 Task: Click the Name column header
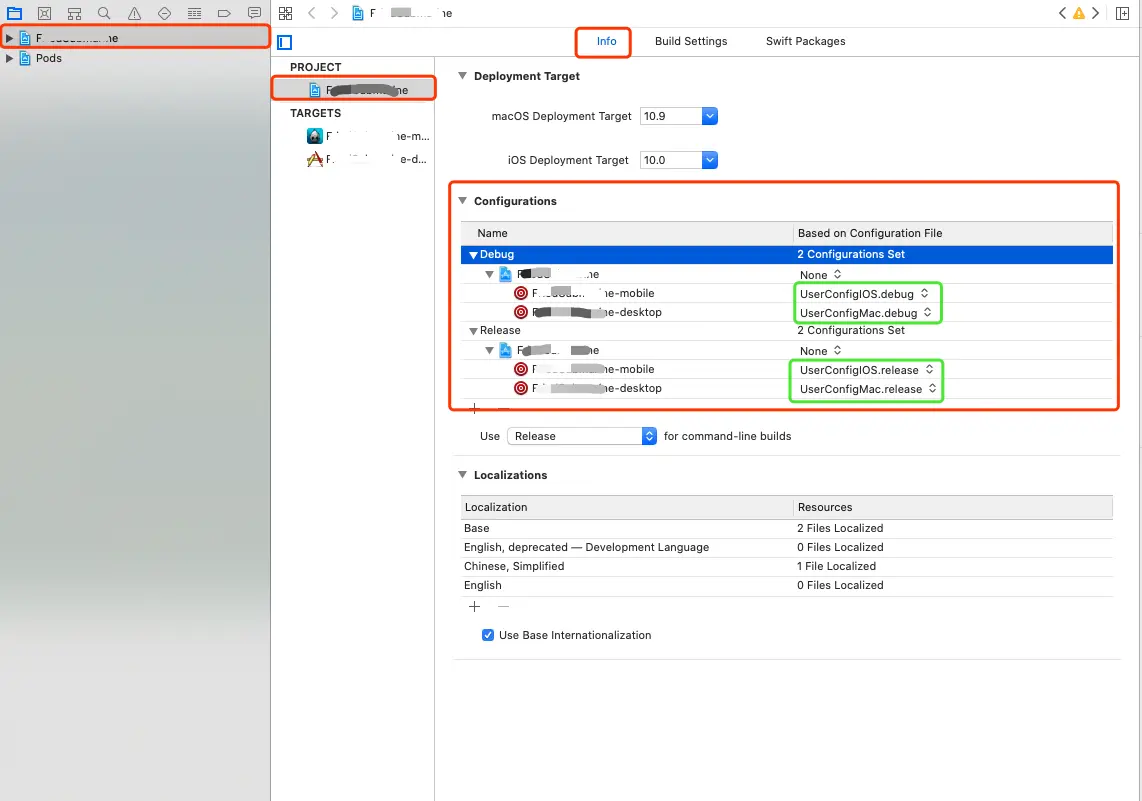tap(626, 233)
